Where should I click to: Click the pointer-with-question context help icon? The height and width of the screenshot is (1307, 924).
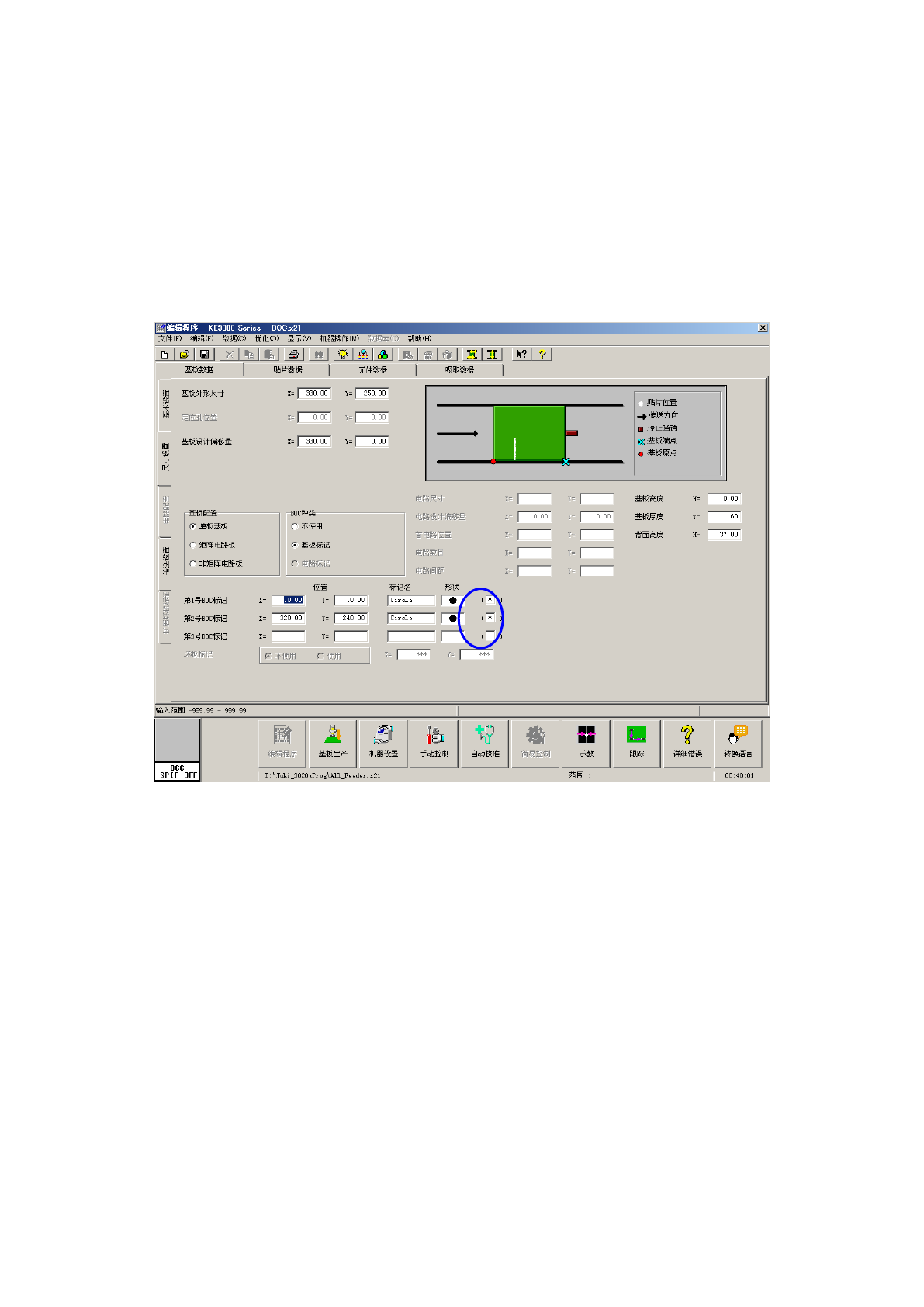(521, 354)
